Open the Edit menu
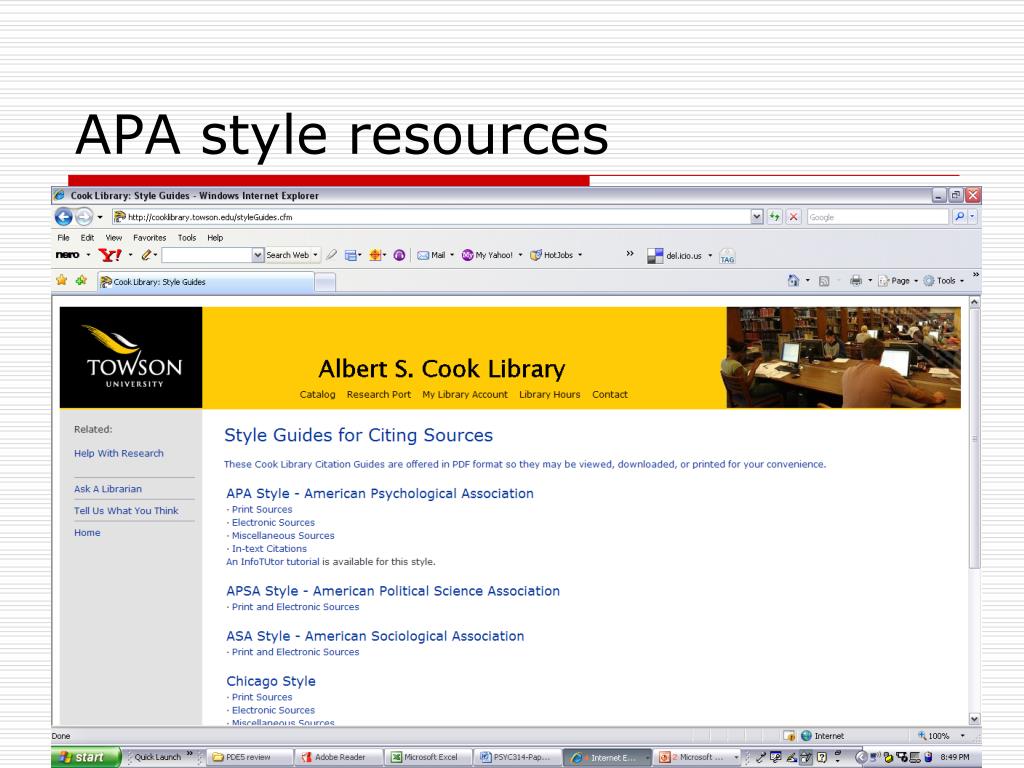This screenshot has height=768, width=1024. click(x=87, y=238)
